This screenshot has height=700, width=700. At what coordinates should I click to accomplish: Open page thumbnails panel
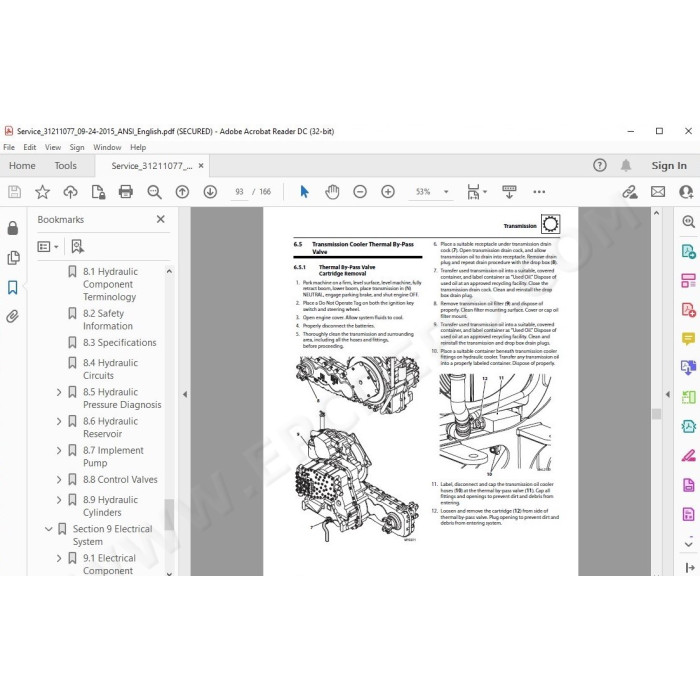pyautogui.click(x=13, y=258)
